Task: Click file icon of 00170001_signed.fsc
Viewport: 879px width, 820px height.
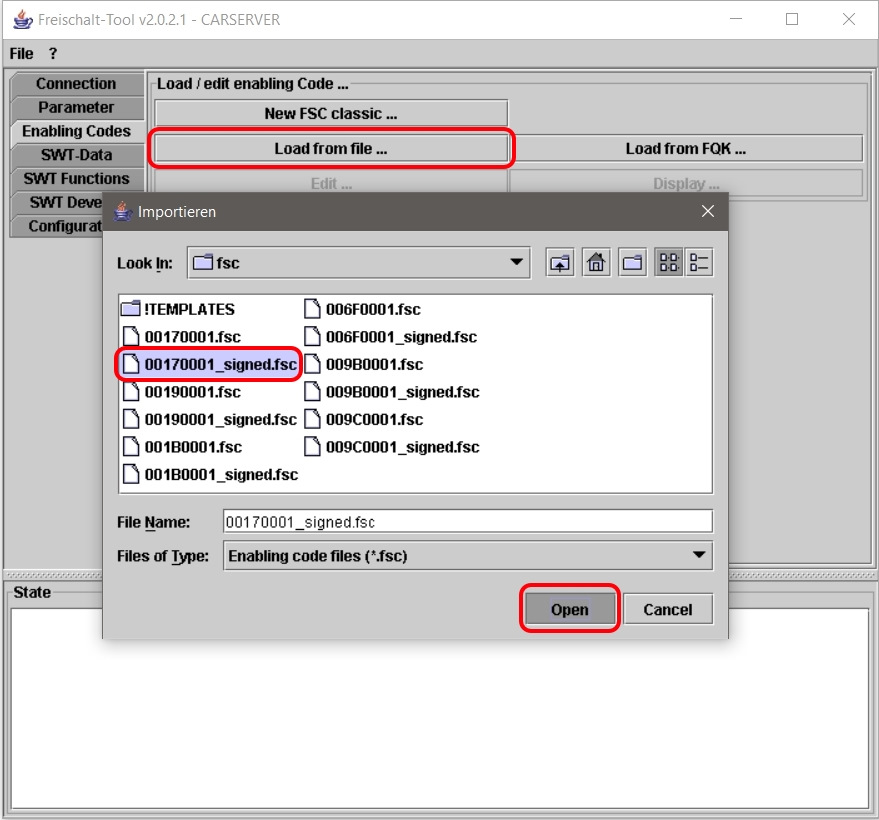Action: click(x=131, y=364)
